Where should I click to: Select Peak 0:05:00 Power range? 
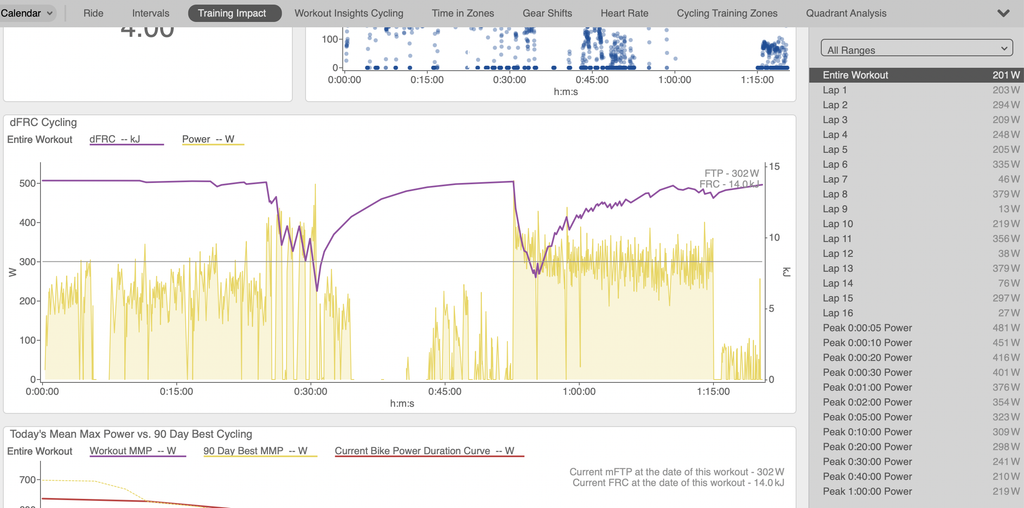pyautogui.click(x=916, y=417)
